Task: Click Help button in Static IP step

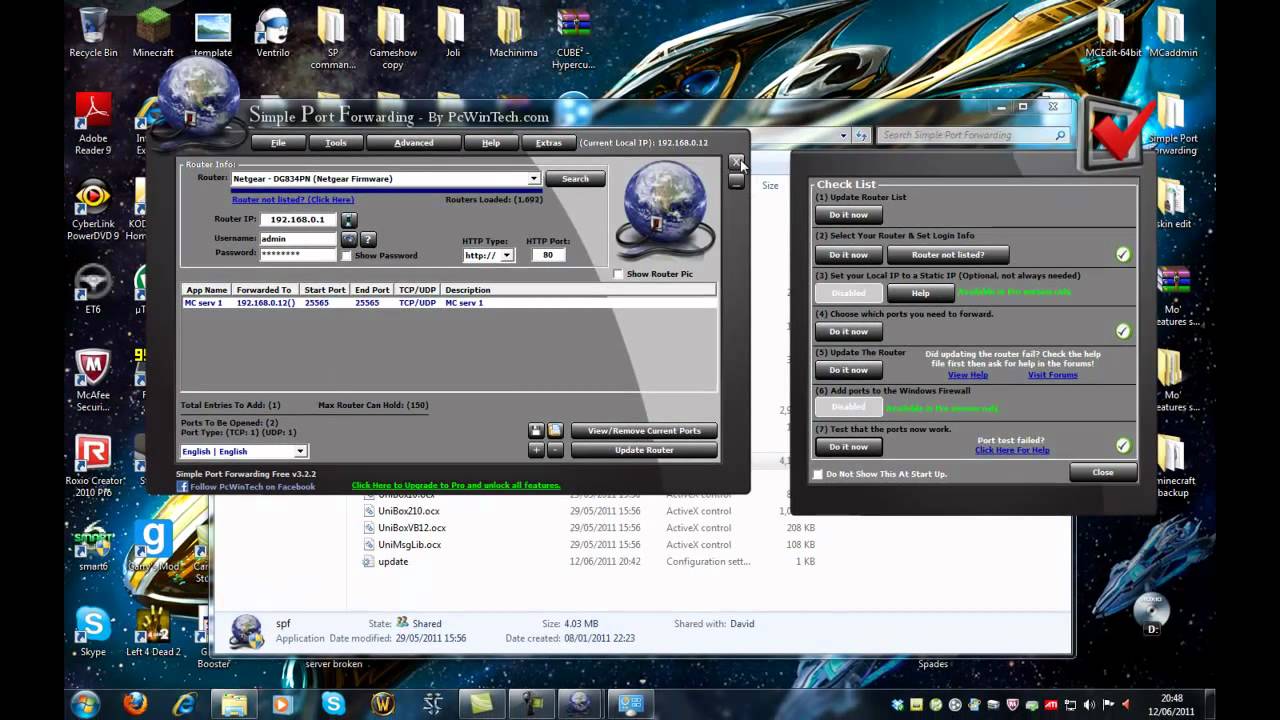Action: [x=920, y=293]
